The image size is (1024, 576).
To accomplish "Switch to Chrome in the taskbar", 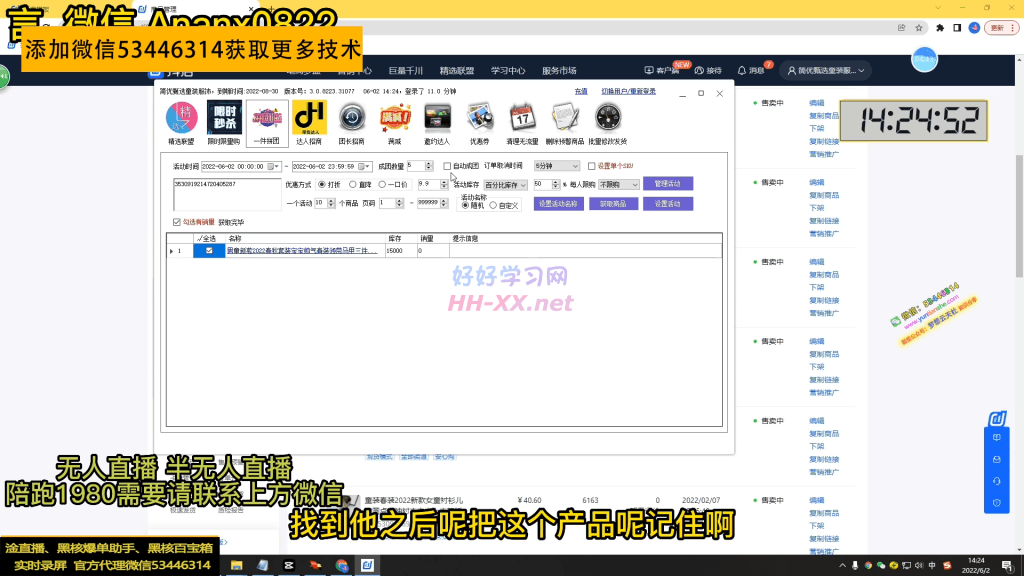I will pyautogui.click(x=342, y=566).
